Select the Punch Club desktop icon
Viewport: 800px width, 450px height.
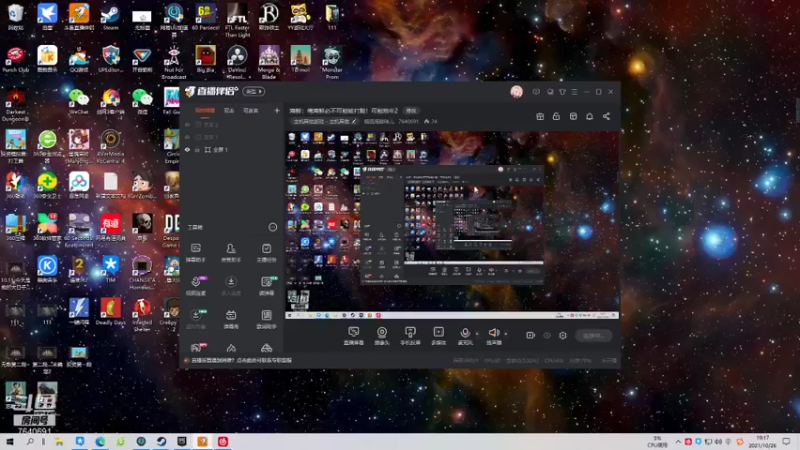click(x=15, y=59)
